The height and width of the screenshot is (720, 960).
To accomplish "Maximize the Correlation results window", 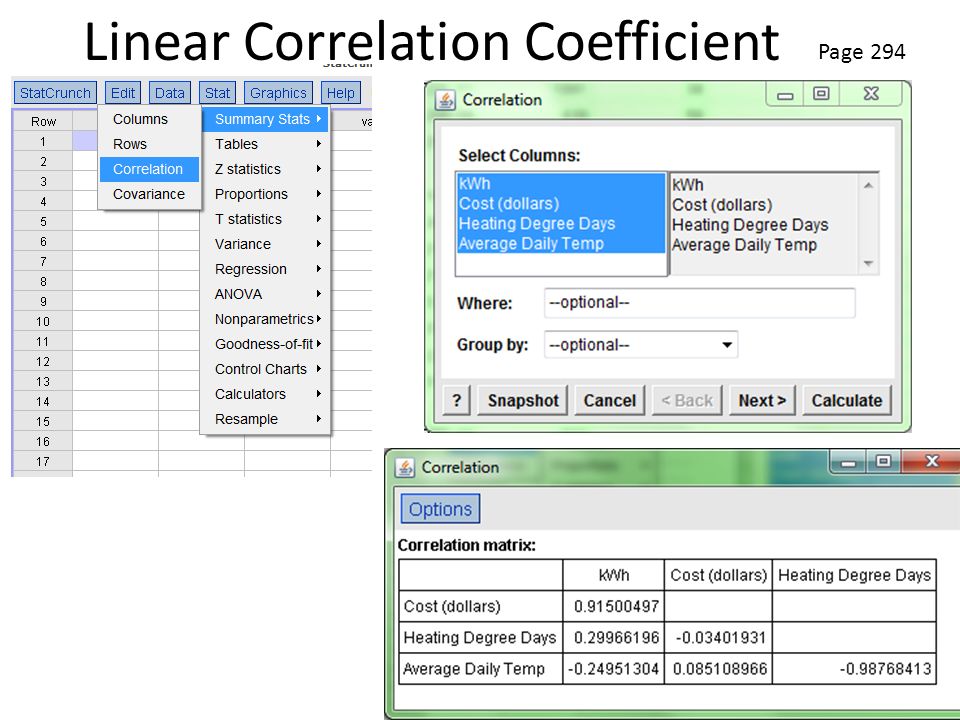I will (883, 461).
